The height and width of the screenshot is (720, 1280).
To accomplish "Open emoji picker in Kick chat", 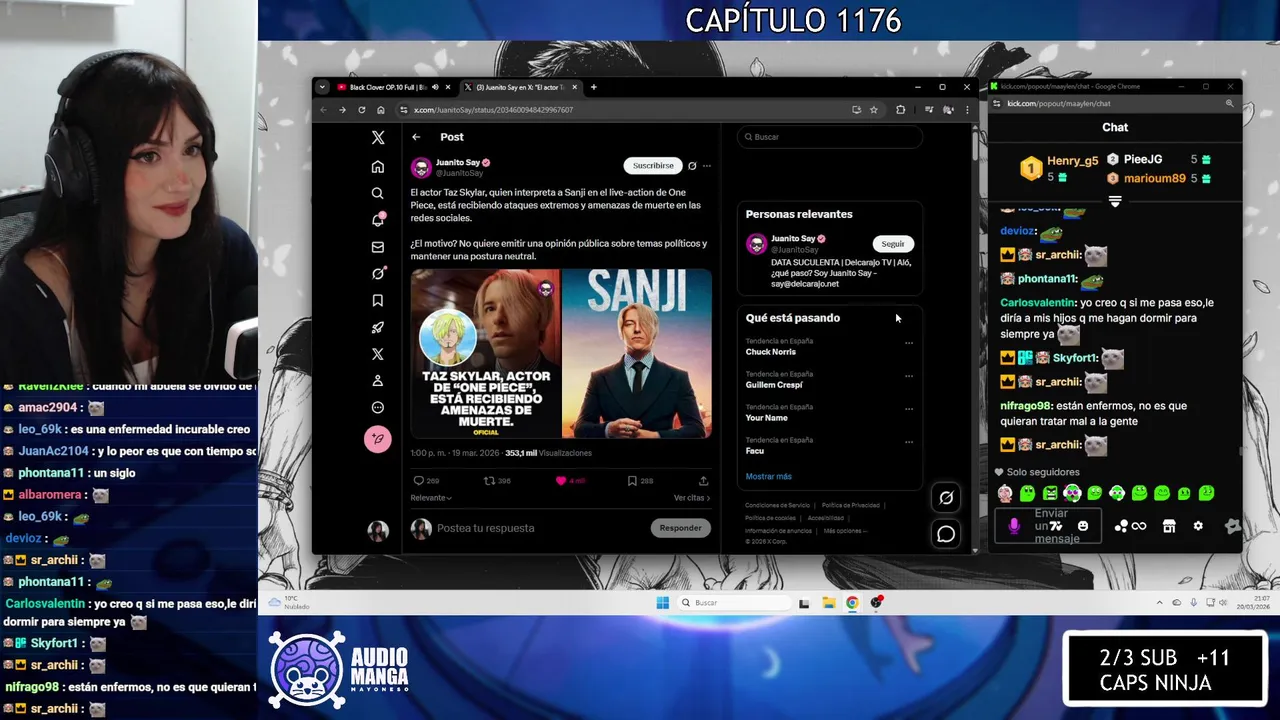I will tap(1083, 526).
